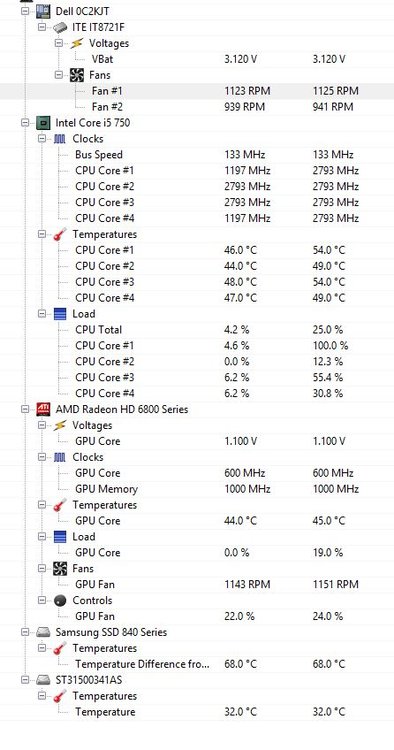Click the Samsung SSD 840 drive icon
This screenshot has height=750, width=394.
coord(44,632)
